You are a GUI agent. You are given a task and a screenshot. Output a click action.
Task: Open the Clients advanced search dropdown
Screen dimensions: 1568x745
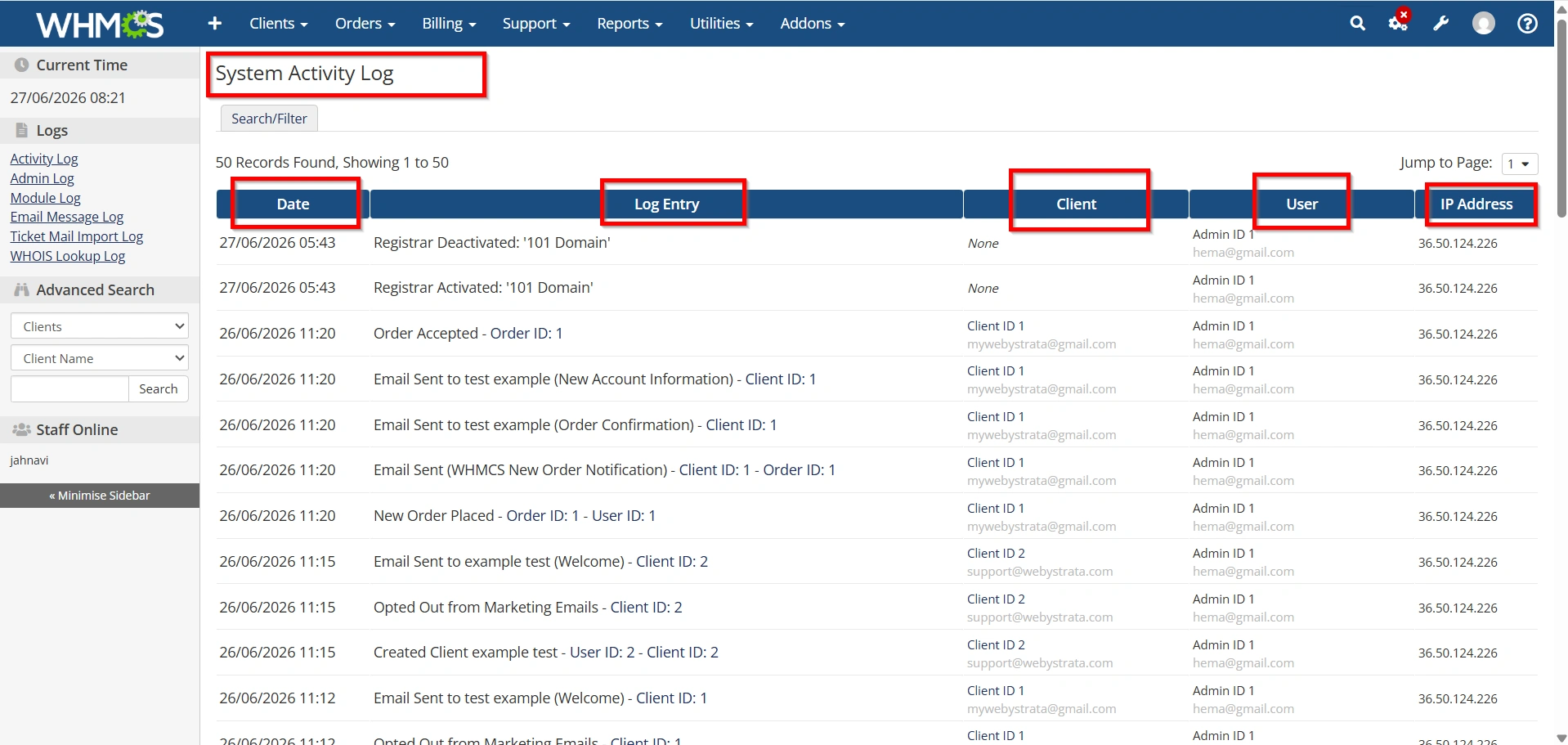click(100, 326)
